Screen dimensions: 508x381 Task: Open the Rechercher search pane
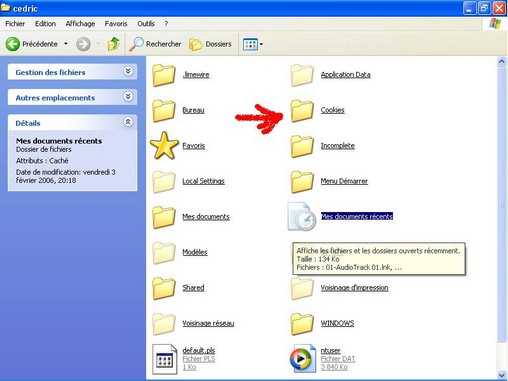(x=155, y=44)
